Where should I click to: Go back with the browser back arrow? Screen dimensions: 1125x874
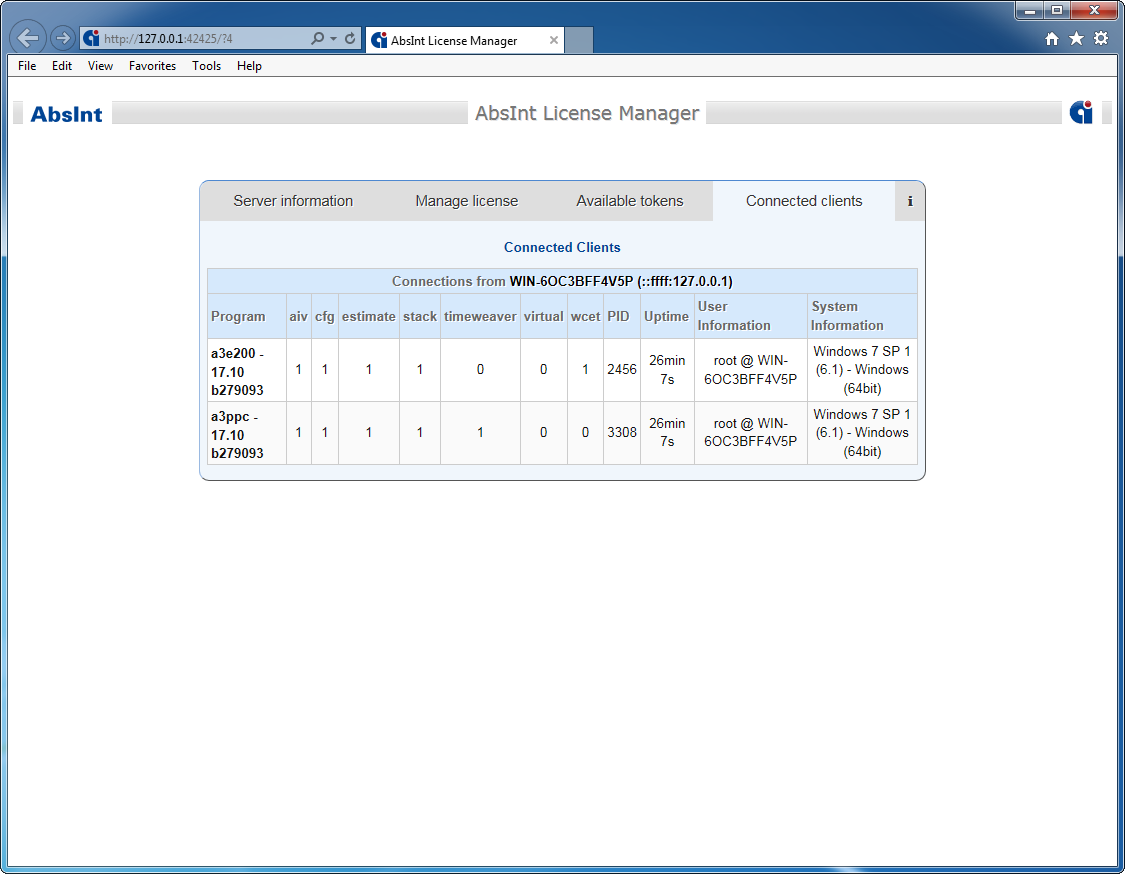(x=28, y=38)
